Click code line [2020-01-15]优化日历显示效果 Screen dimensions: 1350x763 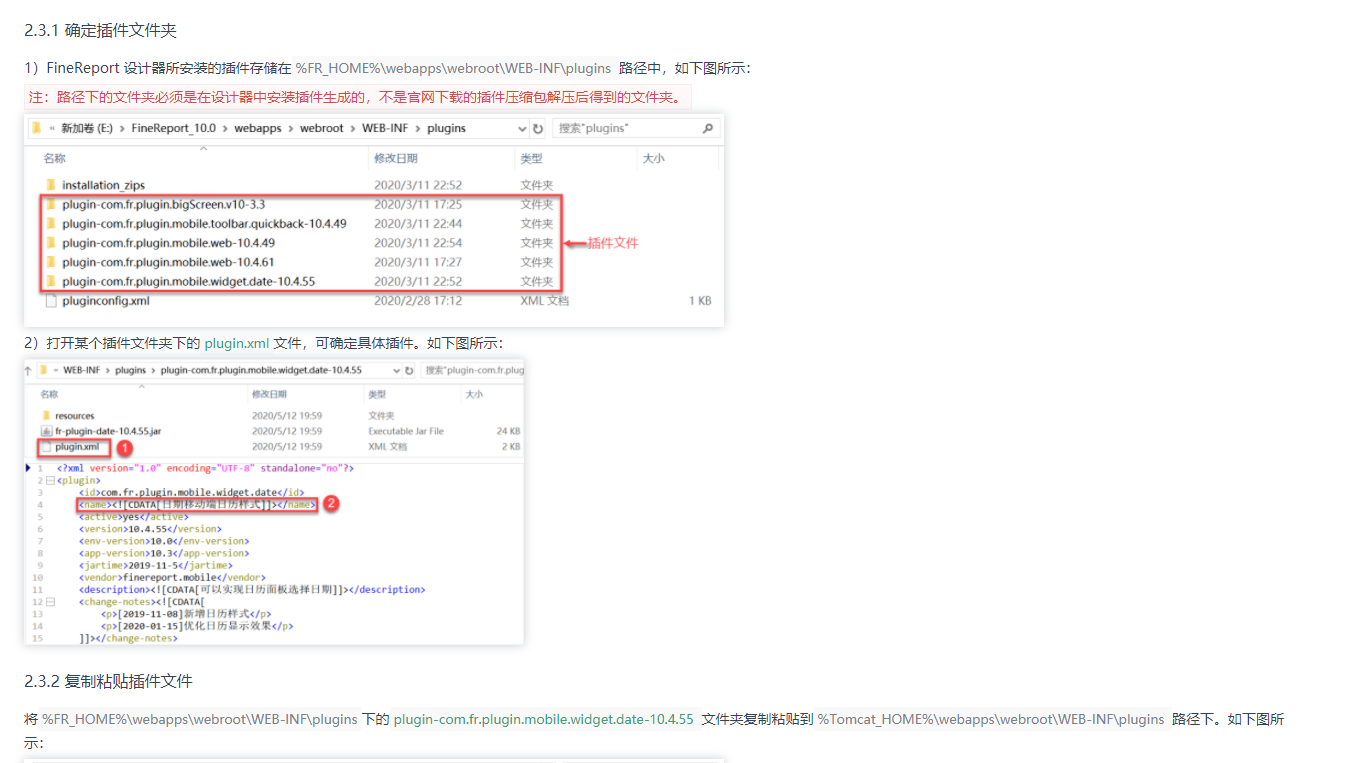pyautogui.click(x=197, y=626)
